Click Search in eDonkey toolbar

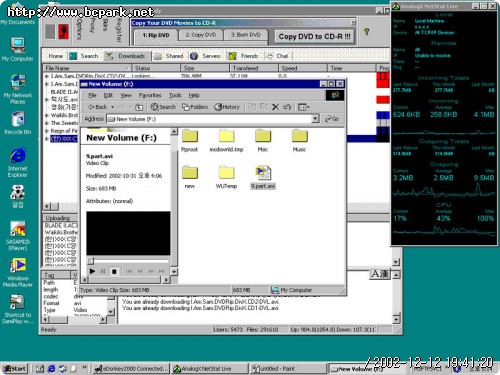tap(84, 56)
